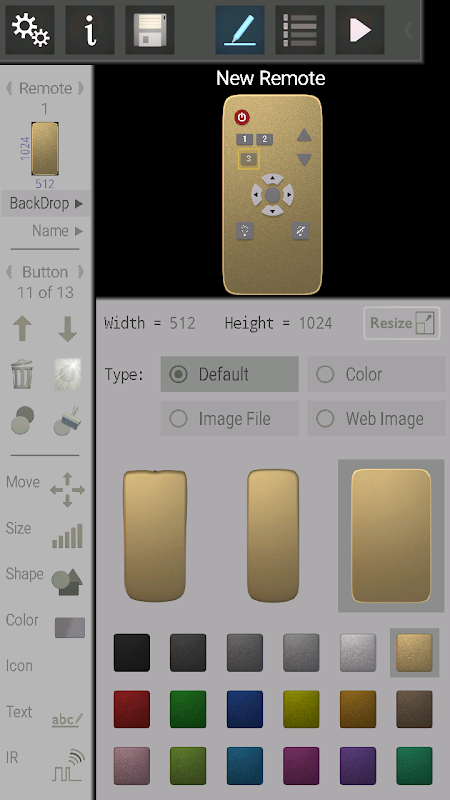Select the Web Image radio option

tap(376, 419)
